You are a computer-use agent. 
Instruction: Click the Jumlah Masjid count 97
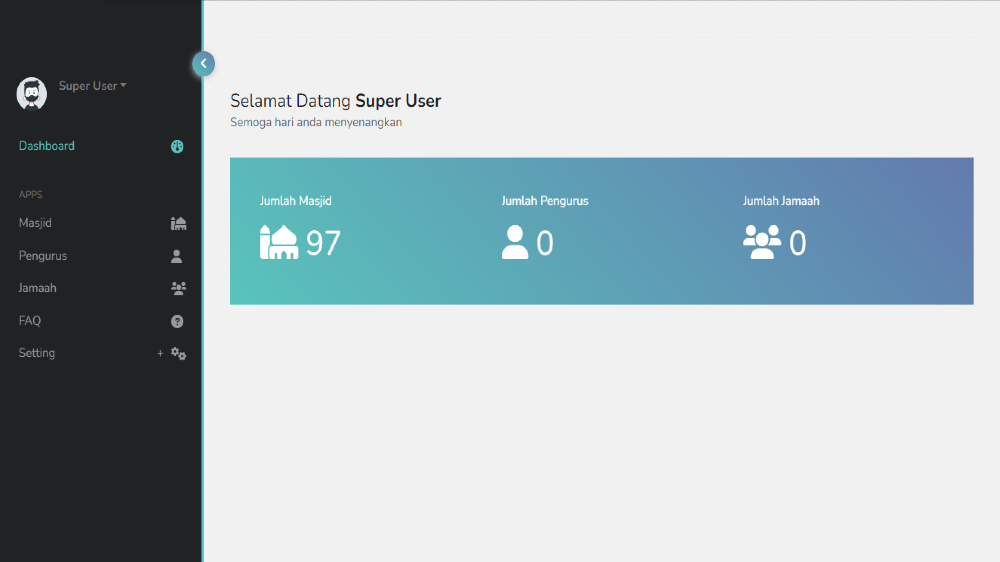click(323, 243)
